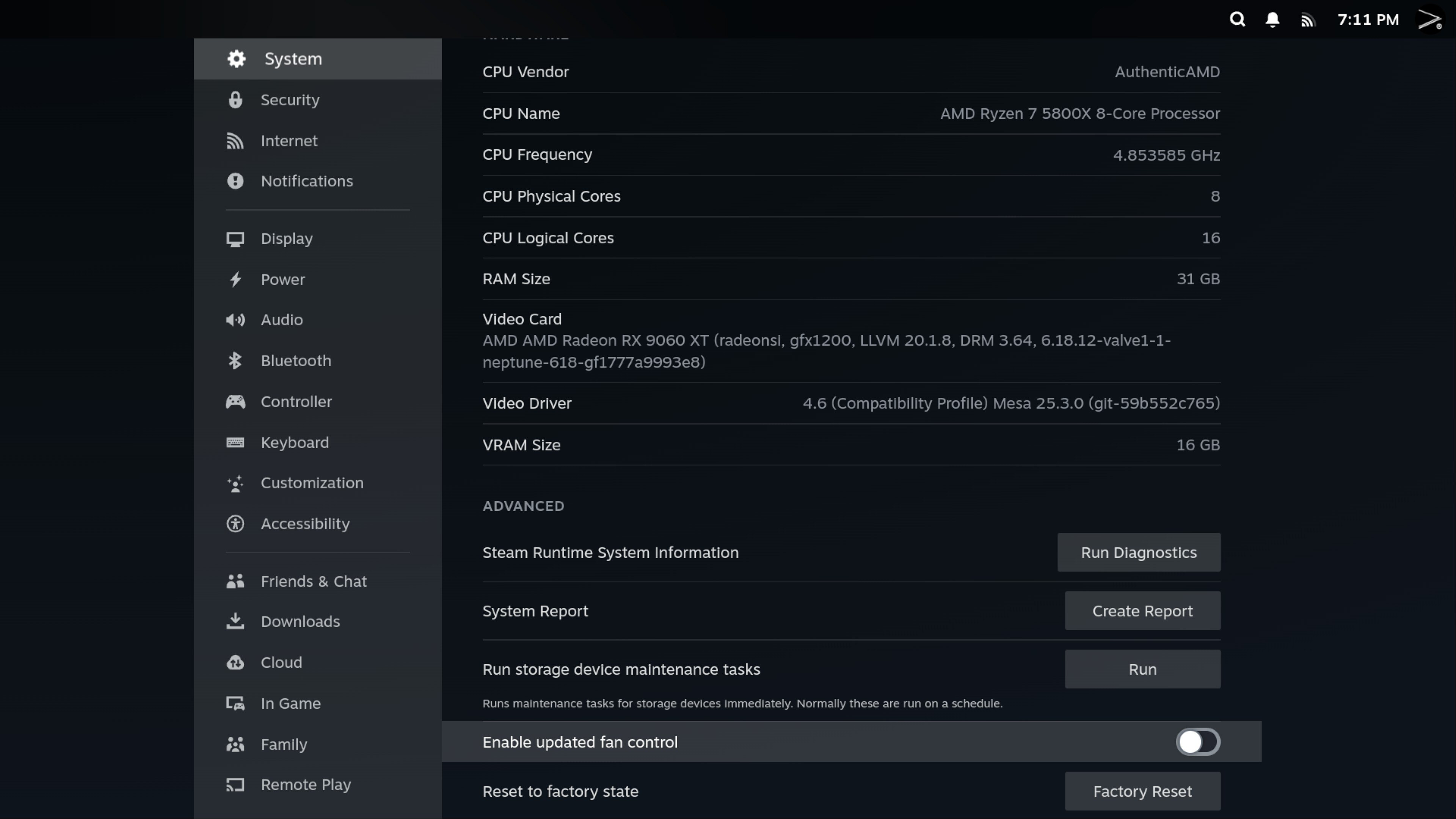Screen dimensions: 1456x819
Task: Click the Bluetooth icon in sidebar
Action: 235,361
